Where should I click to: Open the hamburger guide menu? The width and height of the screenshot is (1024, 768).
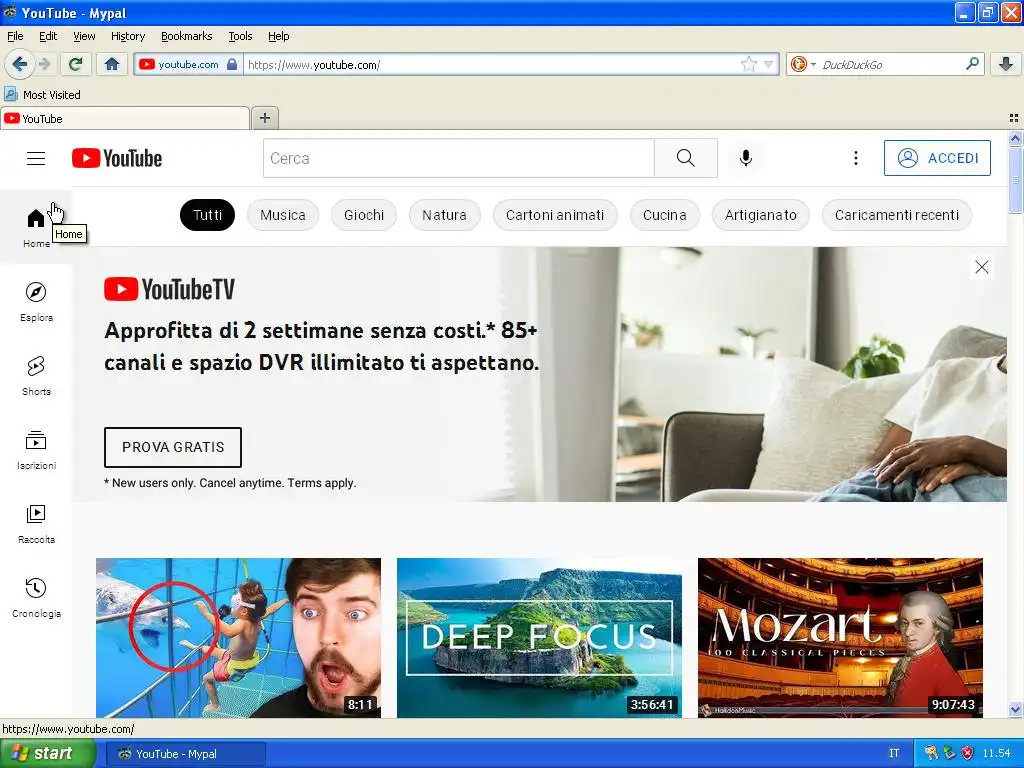coord(36,159)
